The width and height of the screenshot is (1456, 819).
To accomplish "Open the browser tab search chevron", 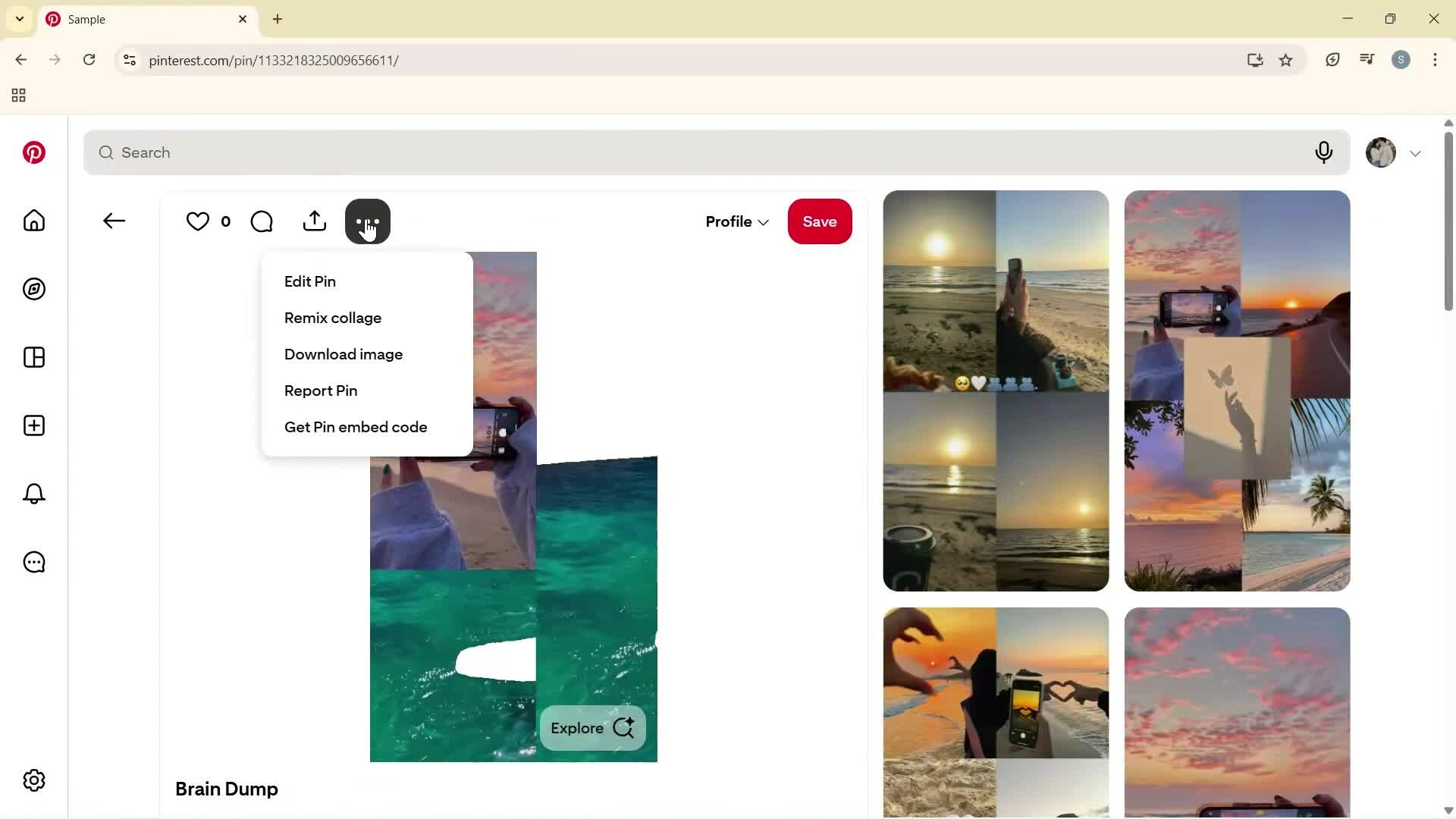I will click(x=19, y=19).
